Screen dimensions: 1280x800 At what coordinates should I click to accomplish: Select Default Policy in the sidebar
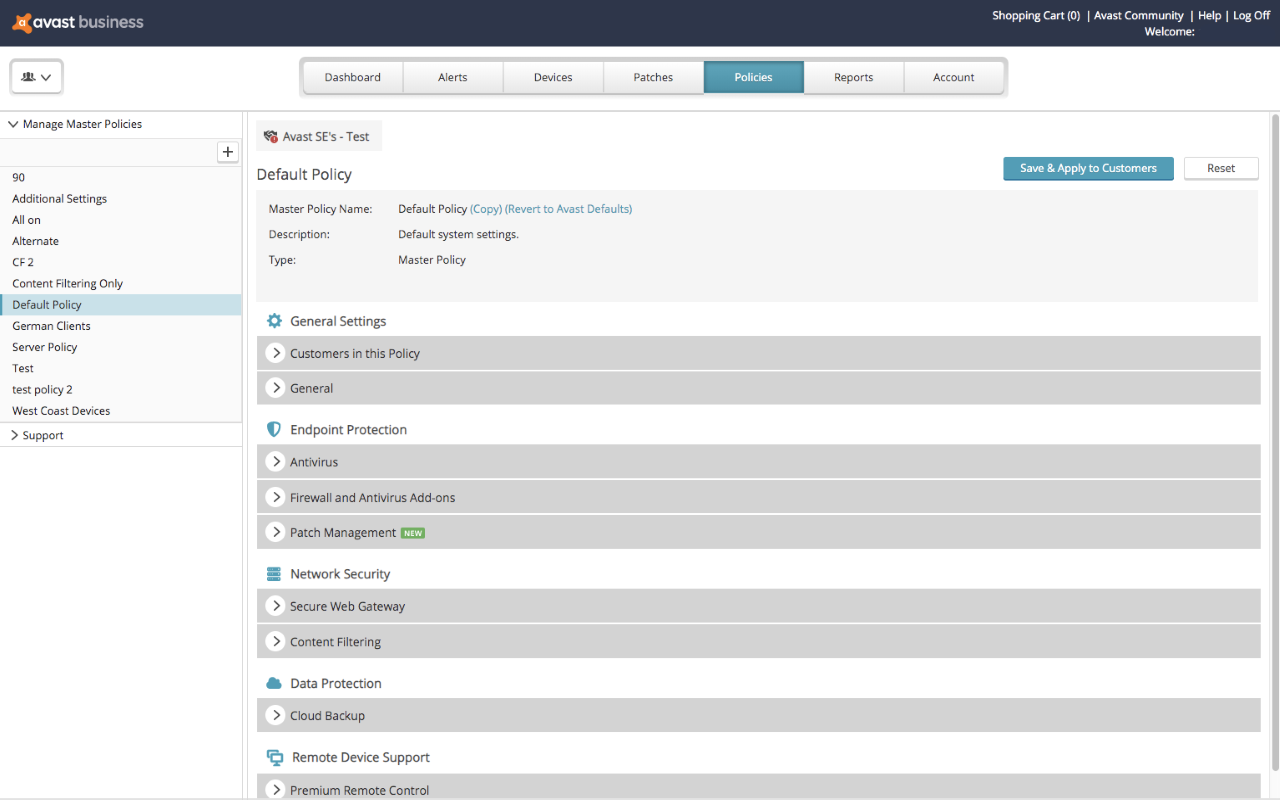click(120, 305)
